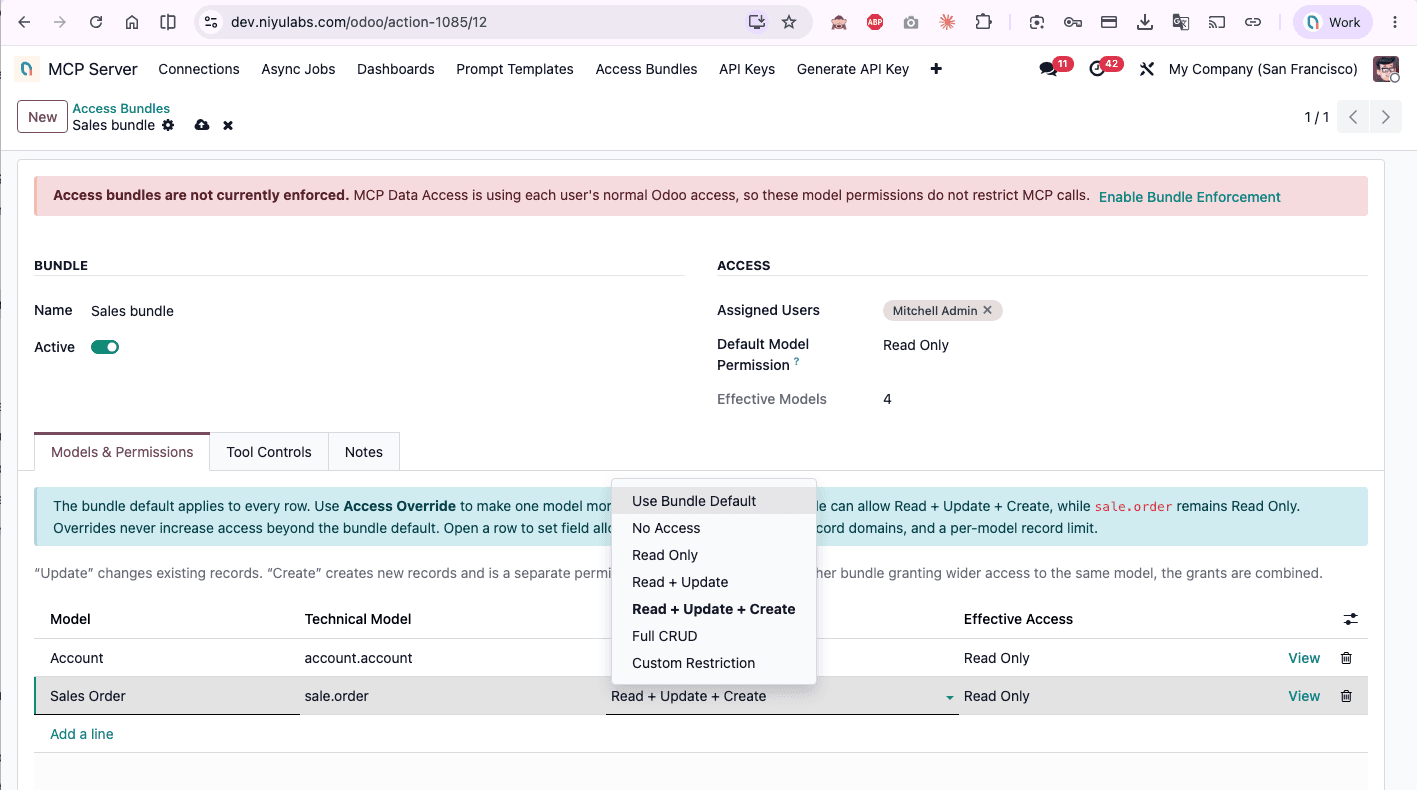Viewport: 1417px width, 790px height.
Task: Save the record with the cloud upload icon
Action: tap(202, 125)
